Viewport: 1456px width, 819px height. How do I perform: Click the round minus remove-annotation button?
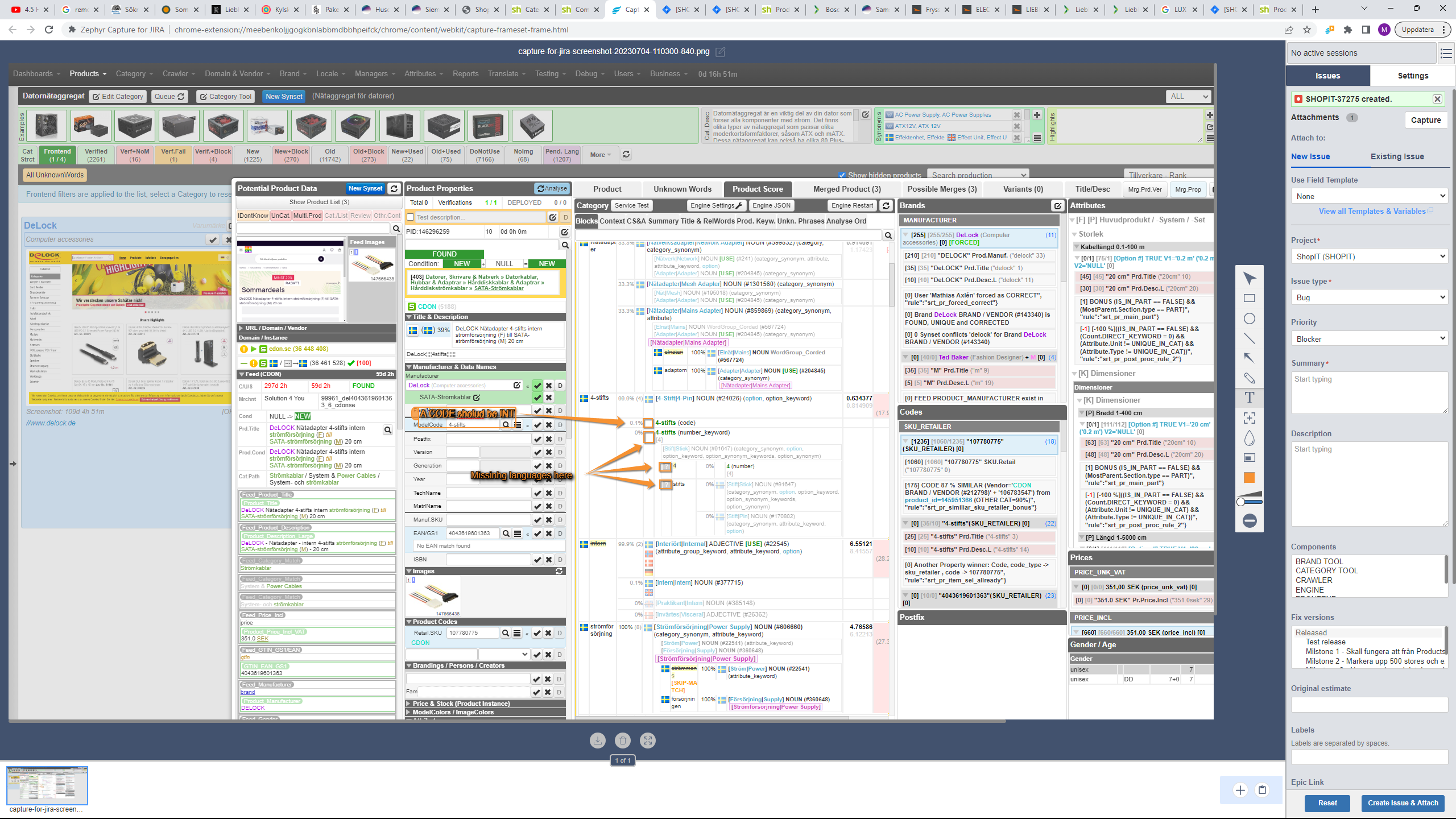pos(1249,520)
